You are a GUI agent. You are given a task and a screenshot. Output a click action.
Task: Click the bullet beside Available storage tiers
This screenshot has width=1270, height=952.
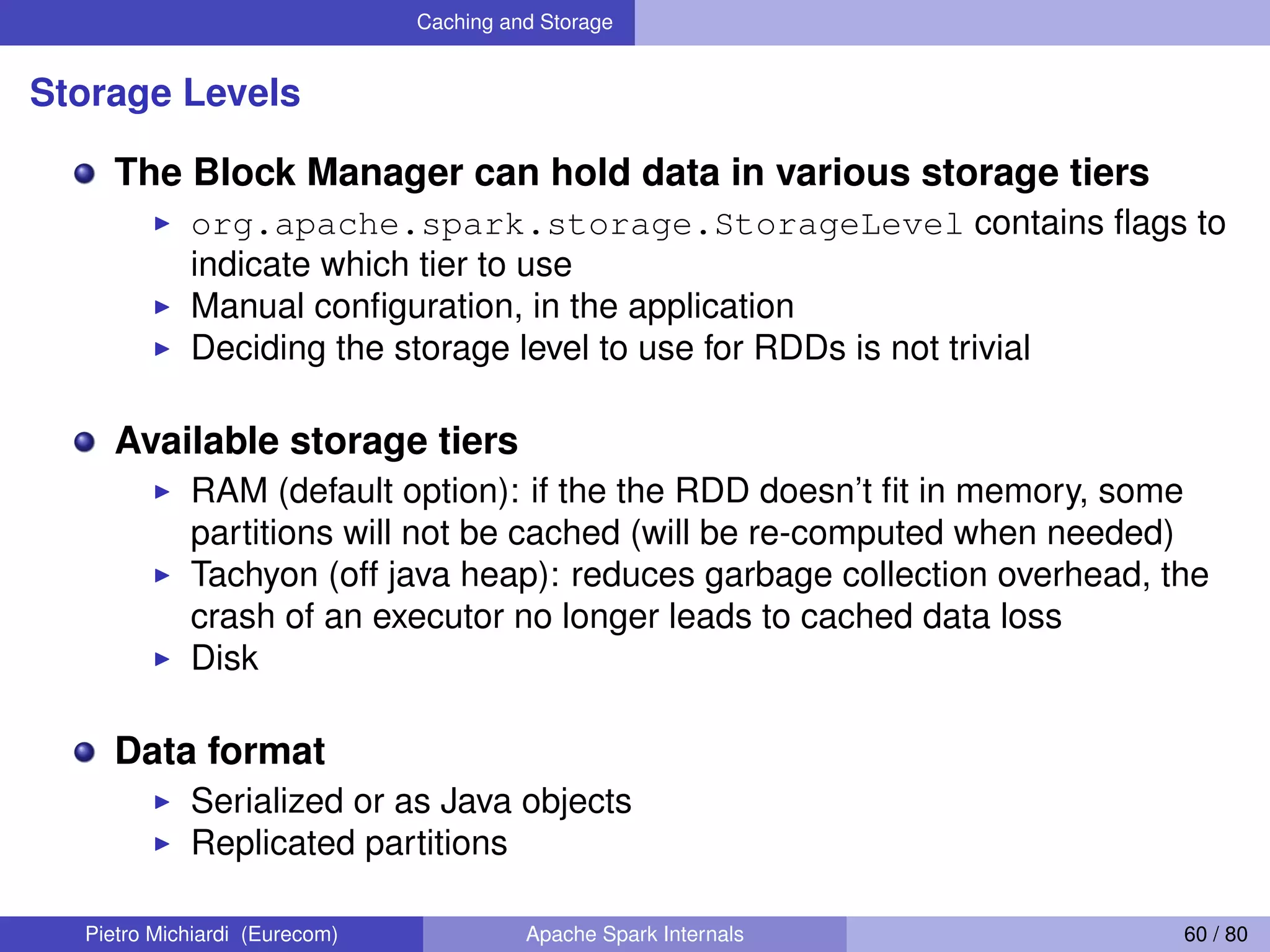[x=84, y=443]
